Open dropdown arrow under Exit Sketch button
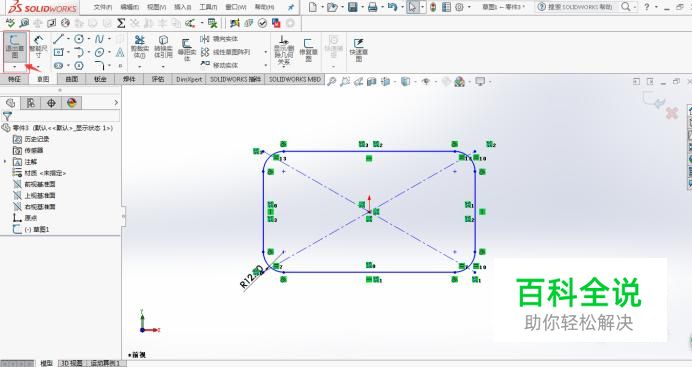Screen dimensions: 692x367 [15, 67]
